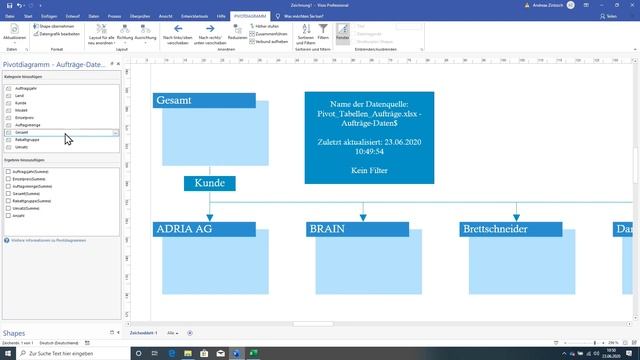
Task: Switch to the Entwurf tab
Action: [73, 16]
